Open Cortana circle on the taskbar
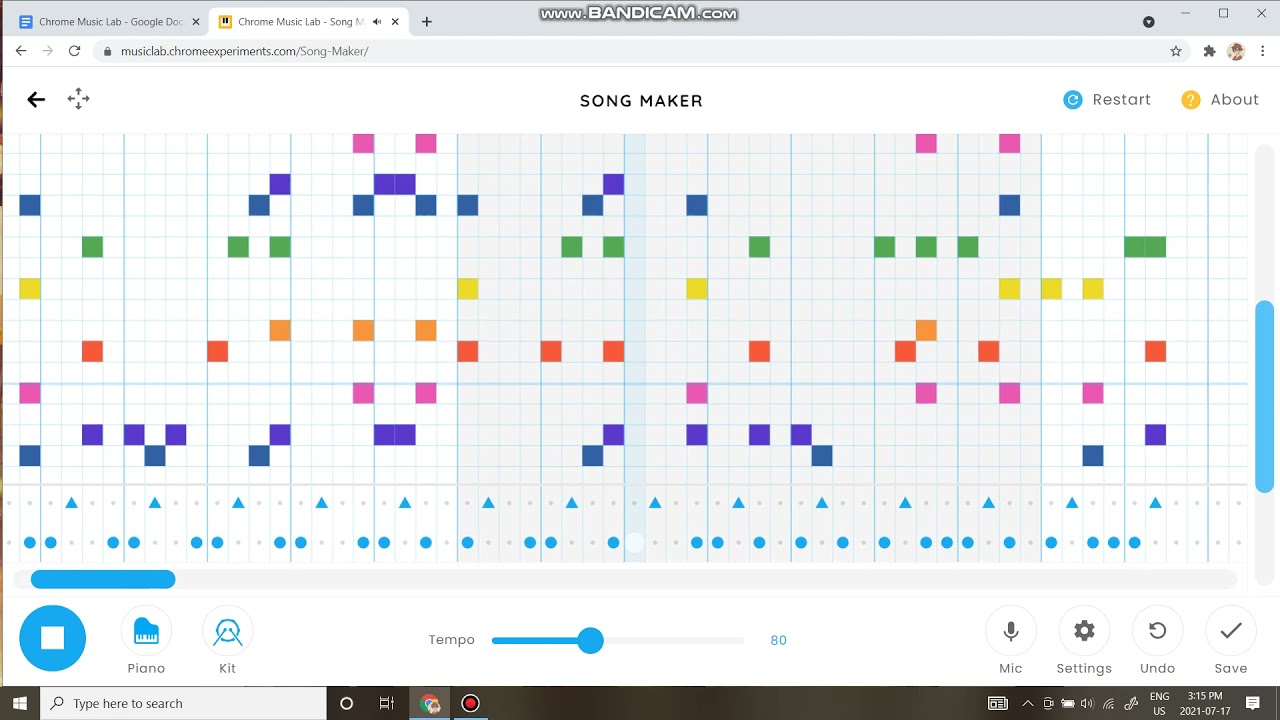This screenshot has width=1280, height=720. 346,703
